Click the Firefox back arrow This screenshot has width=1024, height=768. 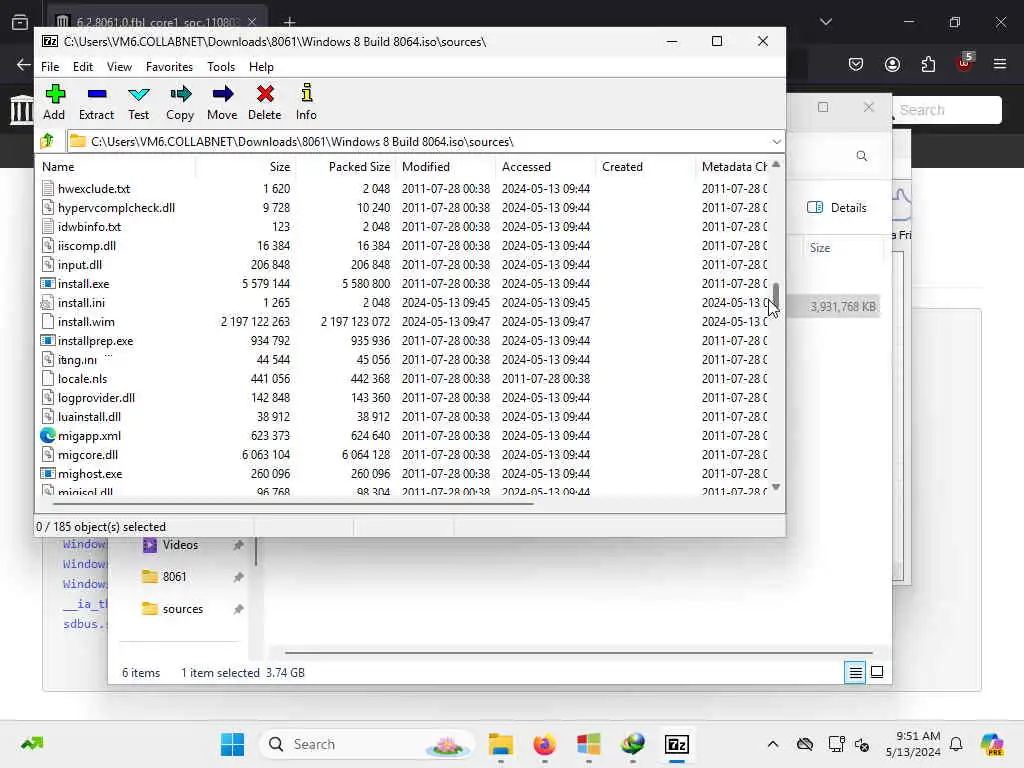tap(24, 64)
